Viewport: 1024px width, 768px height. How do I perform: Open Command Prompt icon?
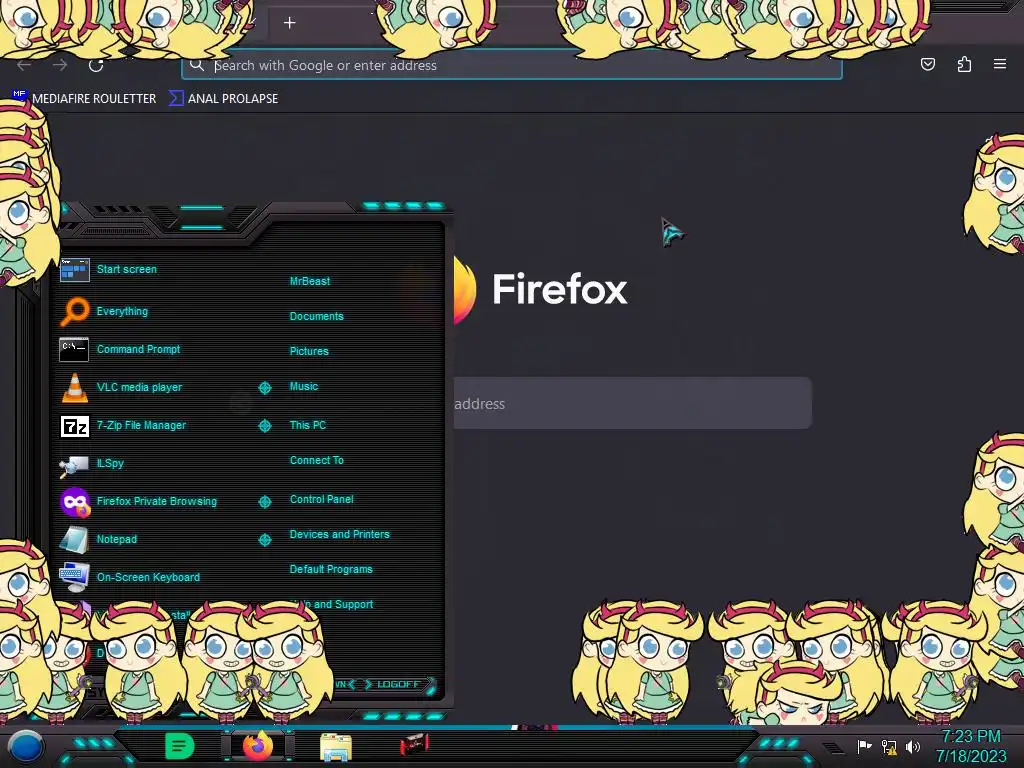[74, 349]
